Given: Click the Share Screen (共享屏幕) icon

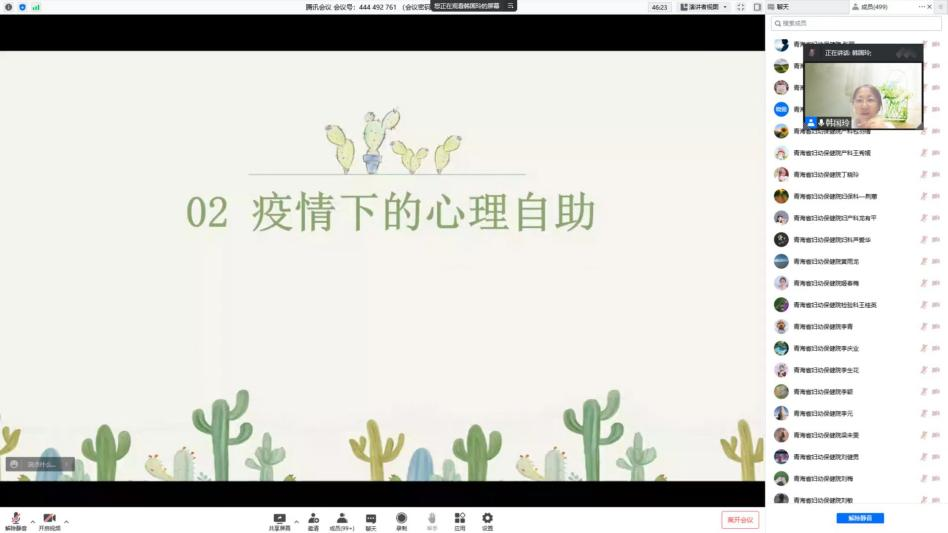Looking at the screenshot, I should point(279,519).
